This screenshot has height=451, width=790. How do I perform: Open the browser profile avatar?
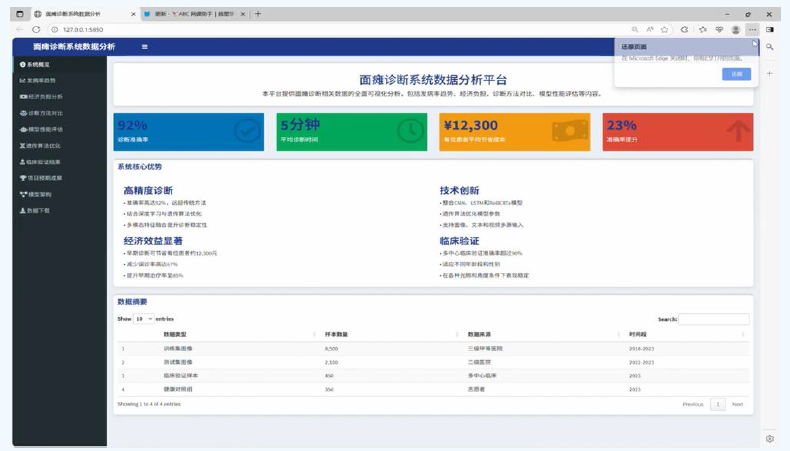click(x=736, y=30)
